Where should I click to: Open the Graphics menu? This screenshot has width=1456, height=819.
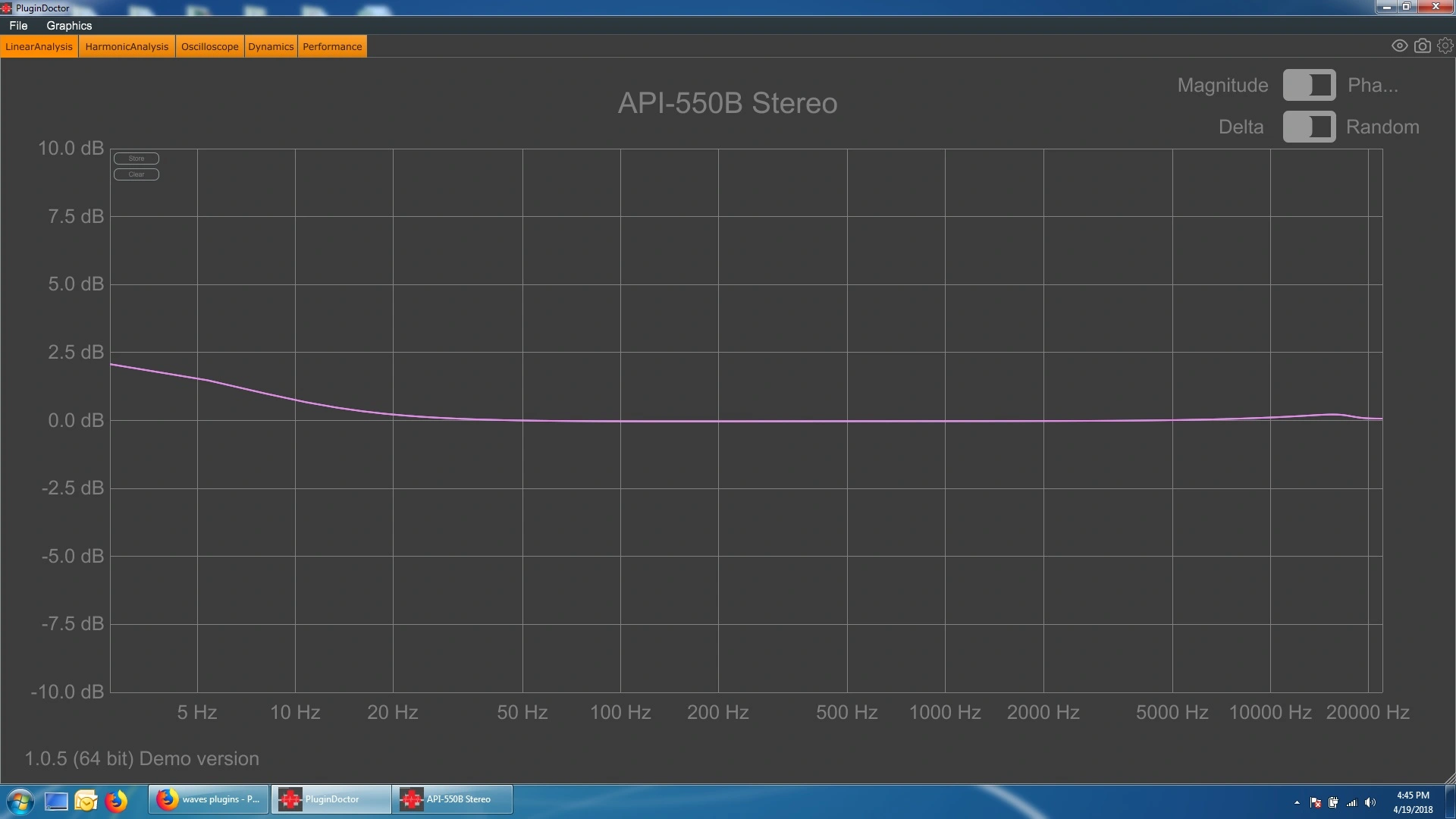69,25
